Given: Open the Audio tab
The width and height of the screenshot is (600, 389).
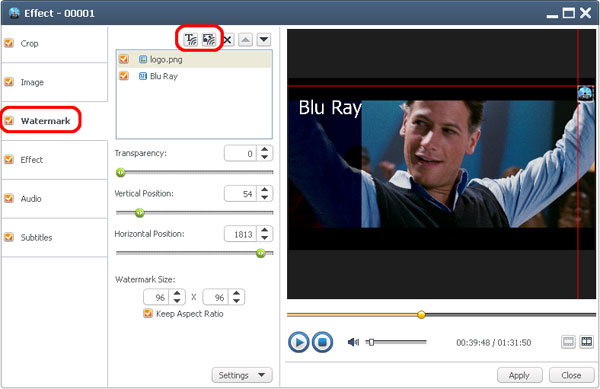Looking at the screenshot, I should click(x=54, y=199).
